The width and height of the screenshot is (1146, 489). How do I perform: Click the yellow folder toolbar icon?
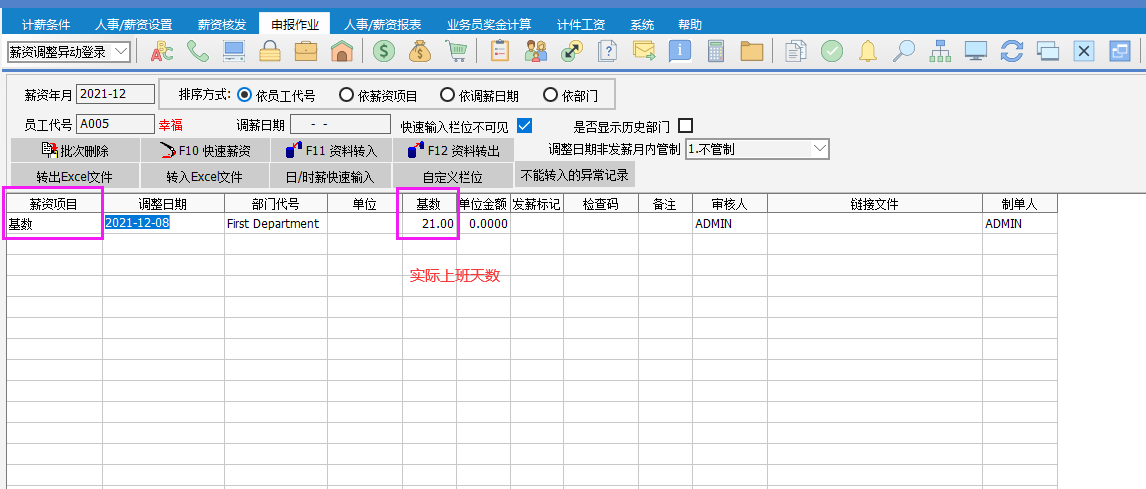coord(751,51)
